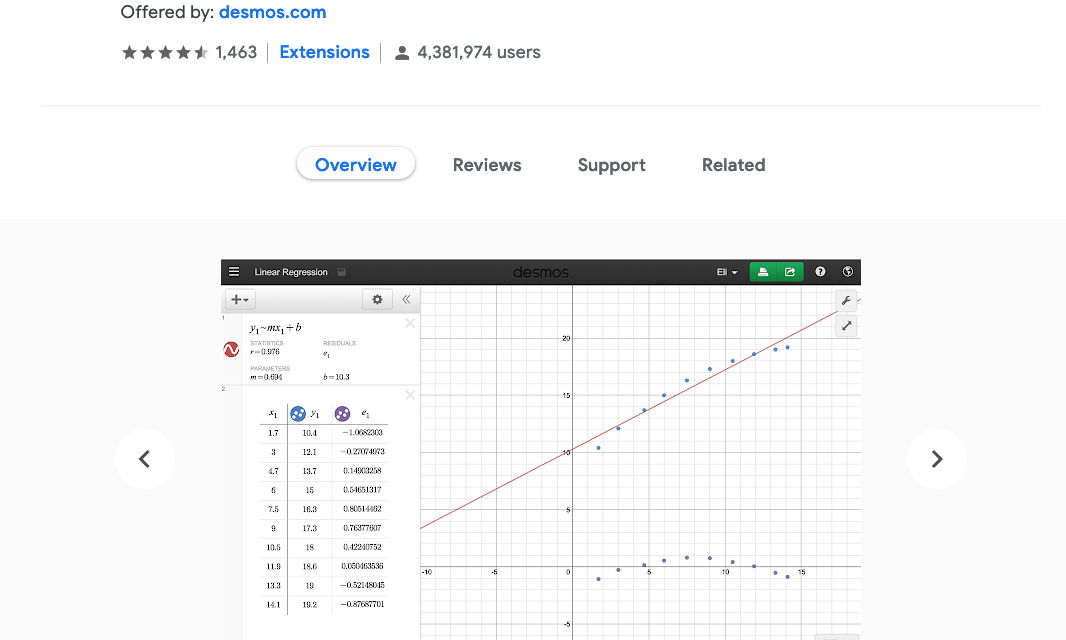
Task: Open graph settings wrench
Action: (846, 301)
